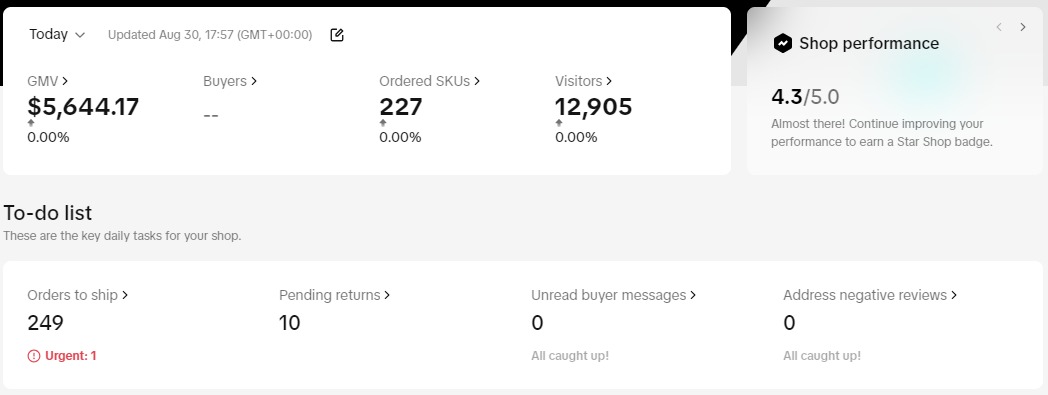Open Visitors metric details
The image size is (1048, 395).
click(x=583, y=81)
